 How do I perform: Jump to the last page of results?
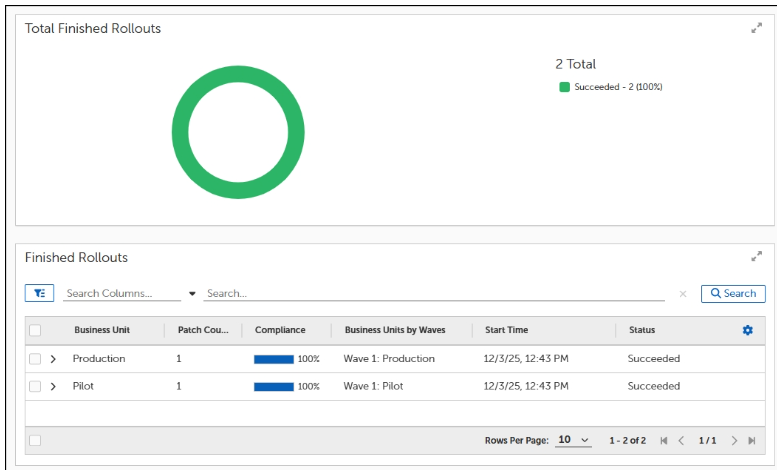(x=752, y=440)
